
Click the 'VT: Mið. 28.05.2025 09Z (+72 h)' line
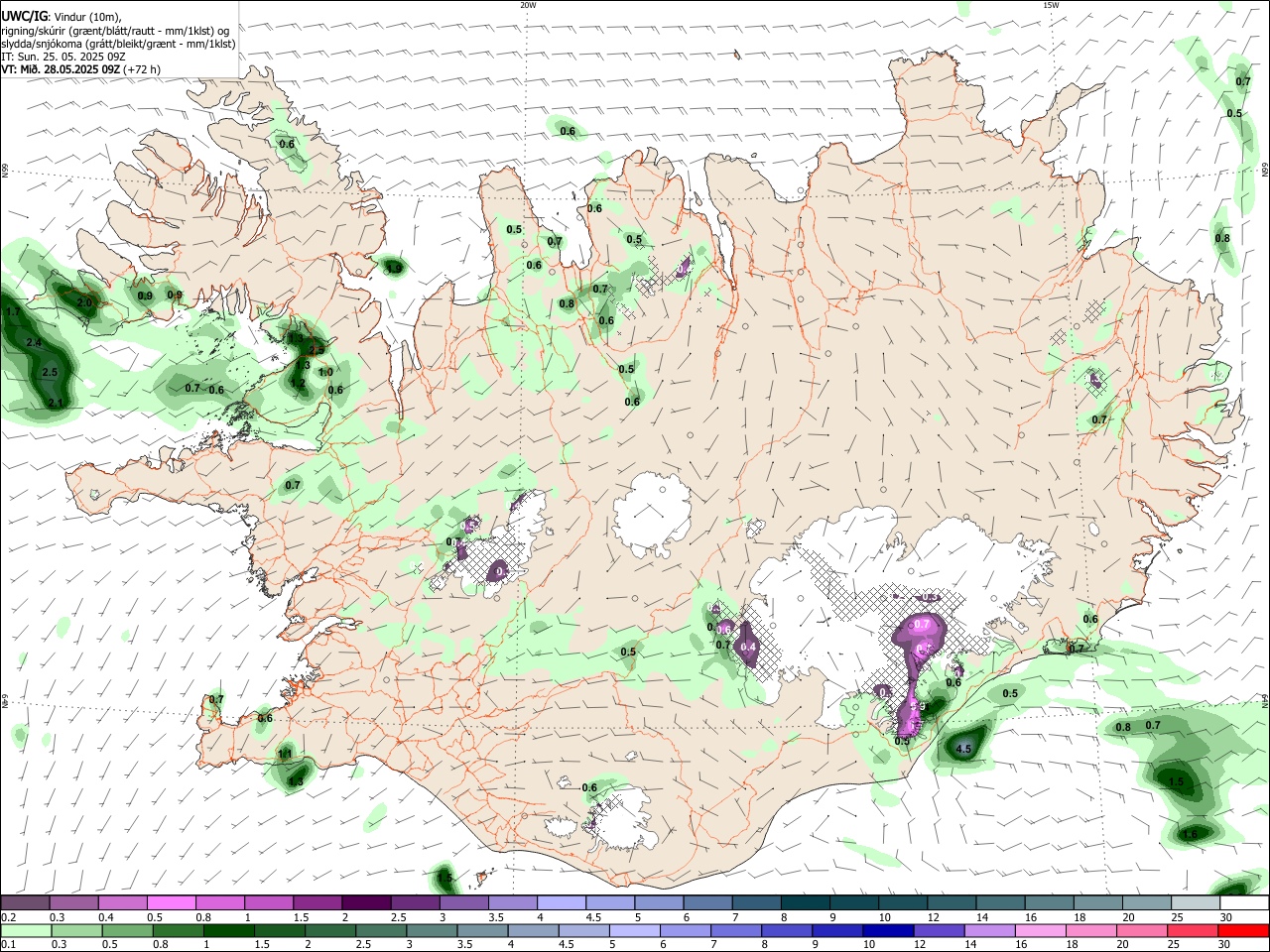(80, 69)
